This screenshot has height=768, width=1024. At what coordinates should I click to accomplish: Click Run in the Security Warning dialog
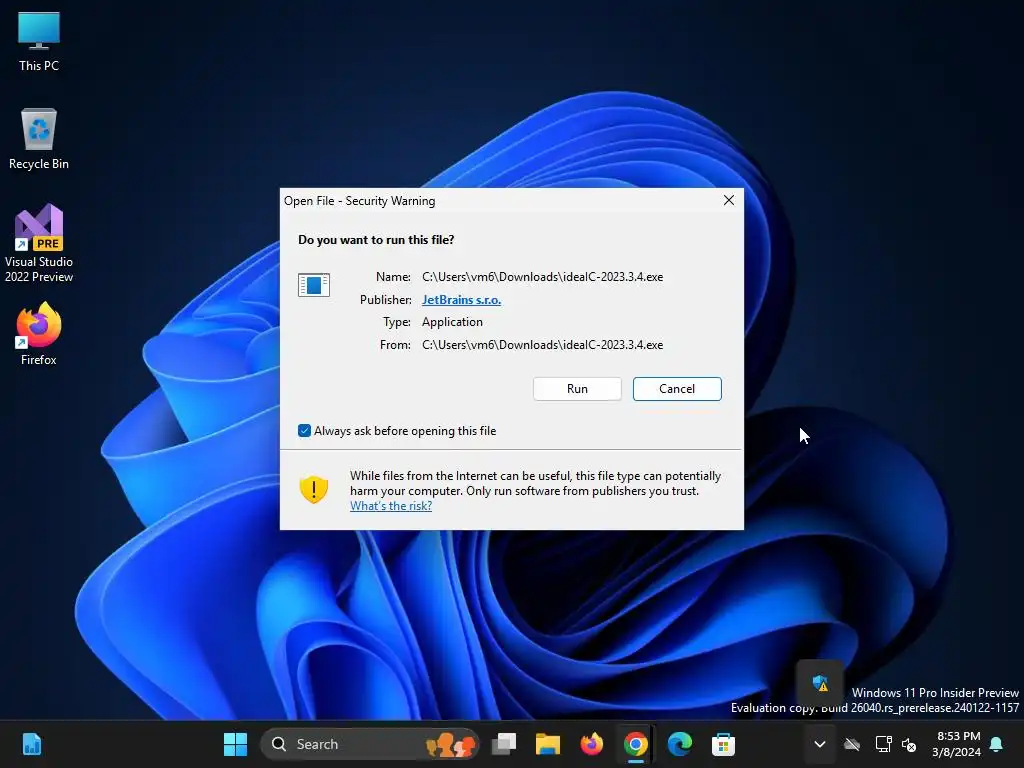click(577, 389)
